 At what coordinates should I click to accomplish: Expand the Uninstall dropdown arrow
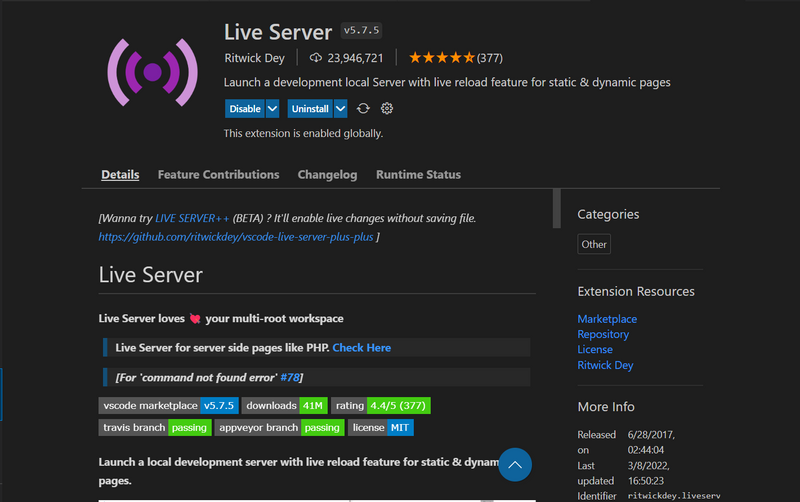pyautogui.click(x=340, y=109)
